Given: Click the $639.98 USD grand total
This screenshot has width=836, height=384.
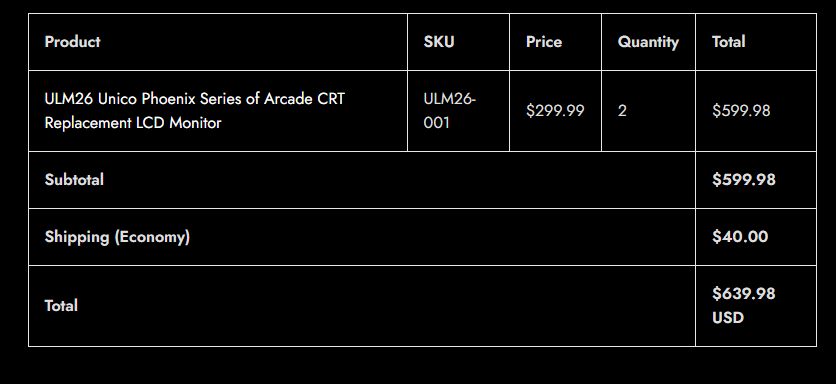Looking at the screenshot, I should (x=744, y=306).
